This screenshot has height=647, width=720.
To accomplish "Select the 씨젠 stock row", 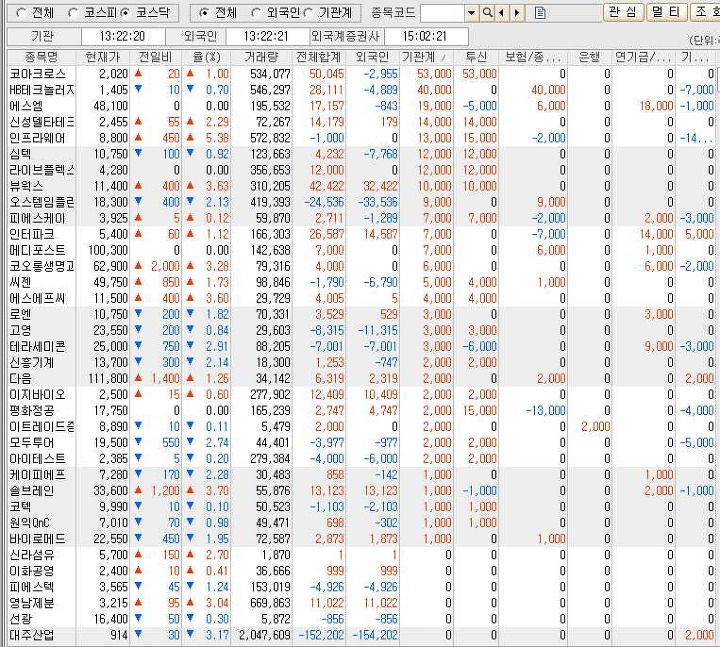I will 363,282.
